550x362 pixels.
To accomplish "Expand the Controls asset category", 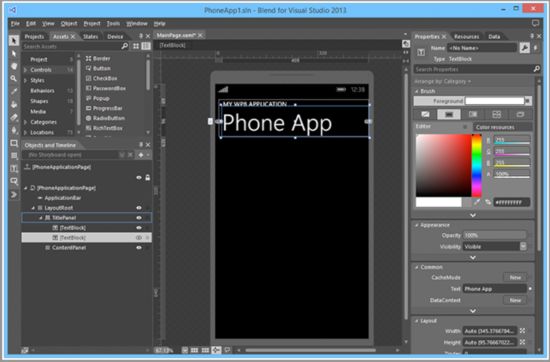I will (x=25, y=70).
